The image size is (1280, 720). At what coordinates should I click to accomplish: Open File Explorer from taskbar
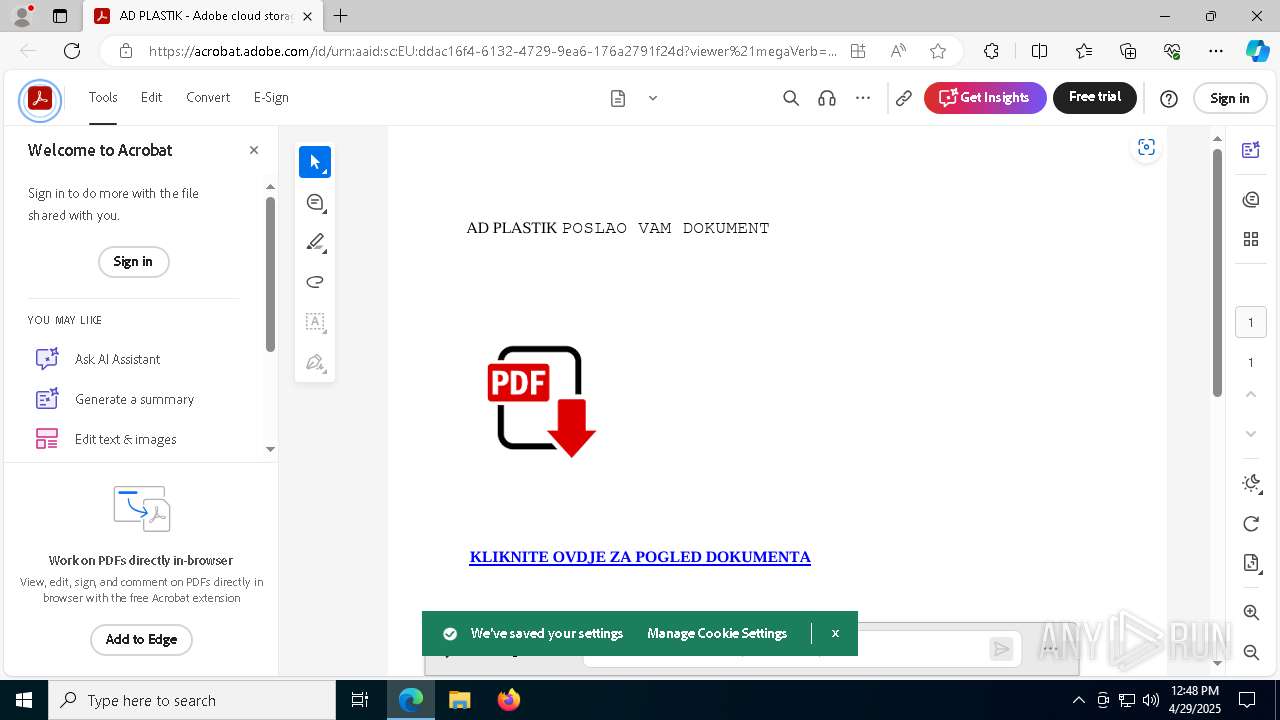pyautogui.click(x=459, y=700)
